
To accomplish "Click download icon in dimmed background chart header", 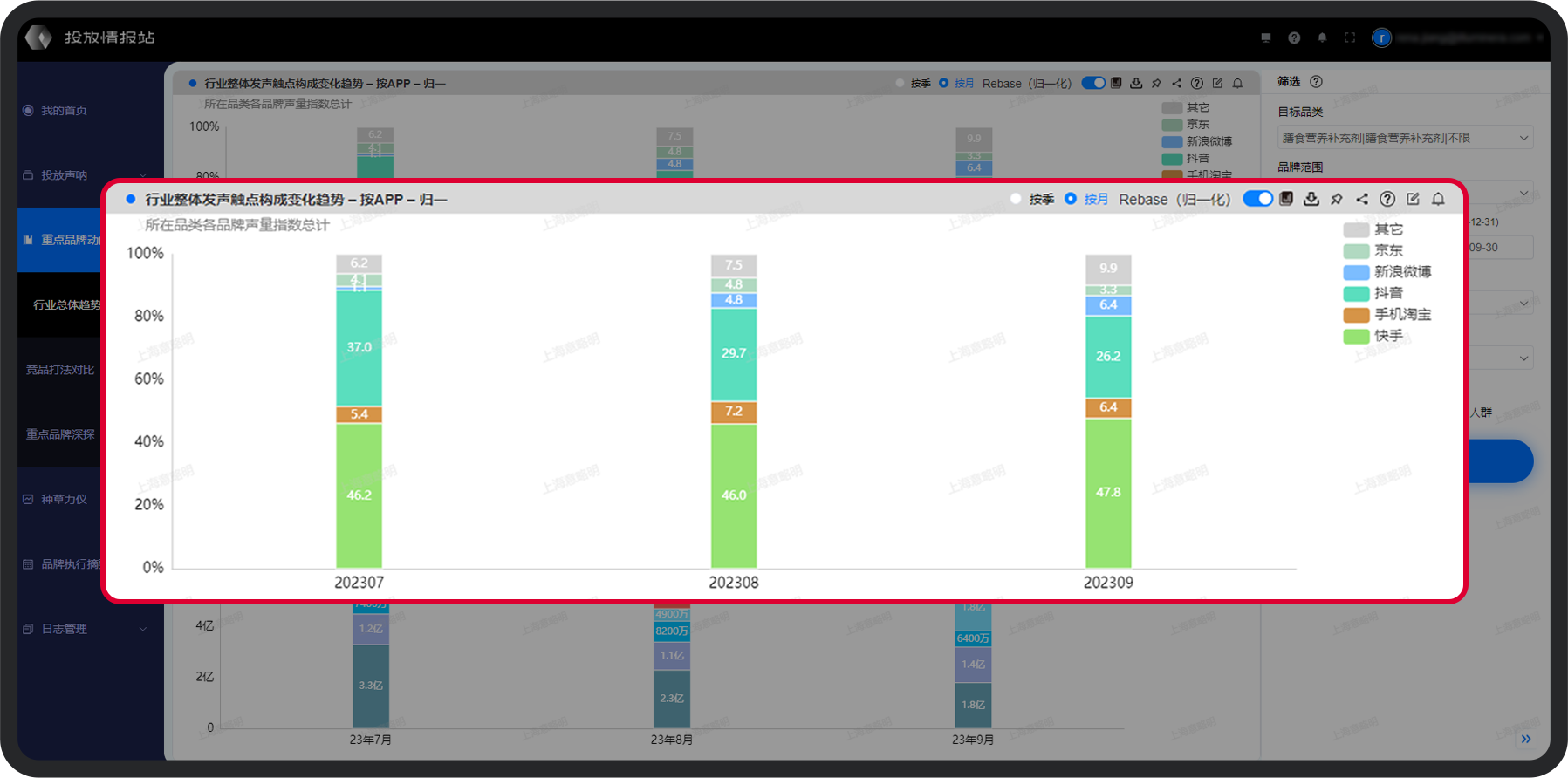I will click(1136, 83).
